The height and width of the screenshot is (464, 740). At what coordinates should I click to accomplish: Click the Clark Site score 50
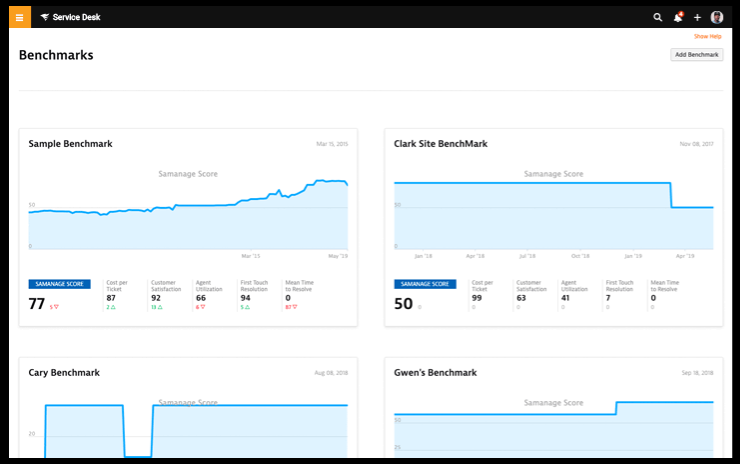point(404,304)
